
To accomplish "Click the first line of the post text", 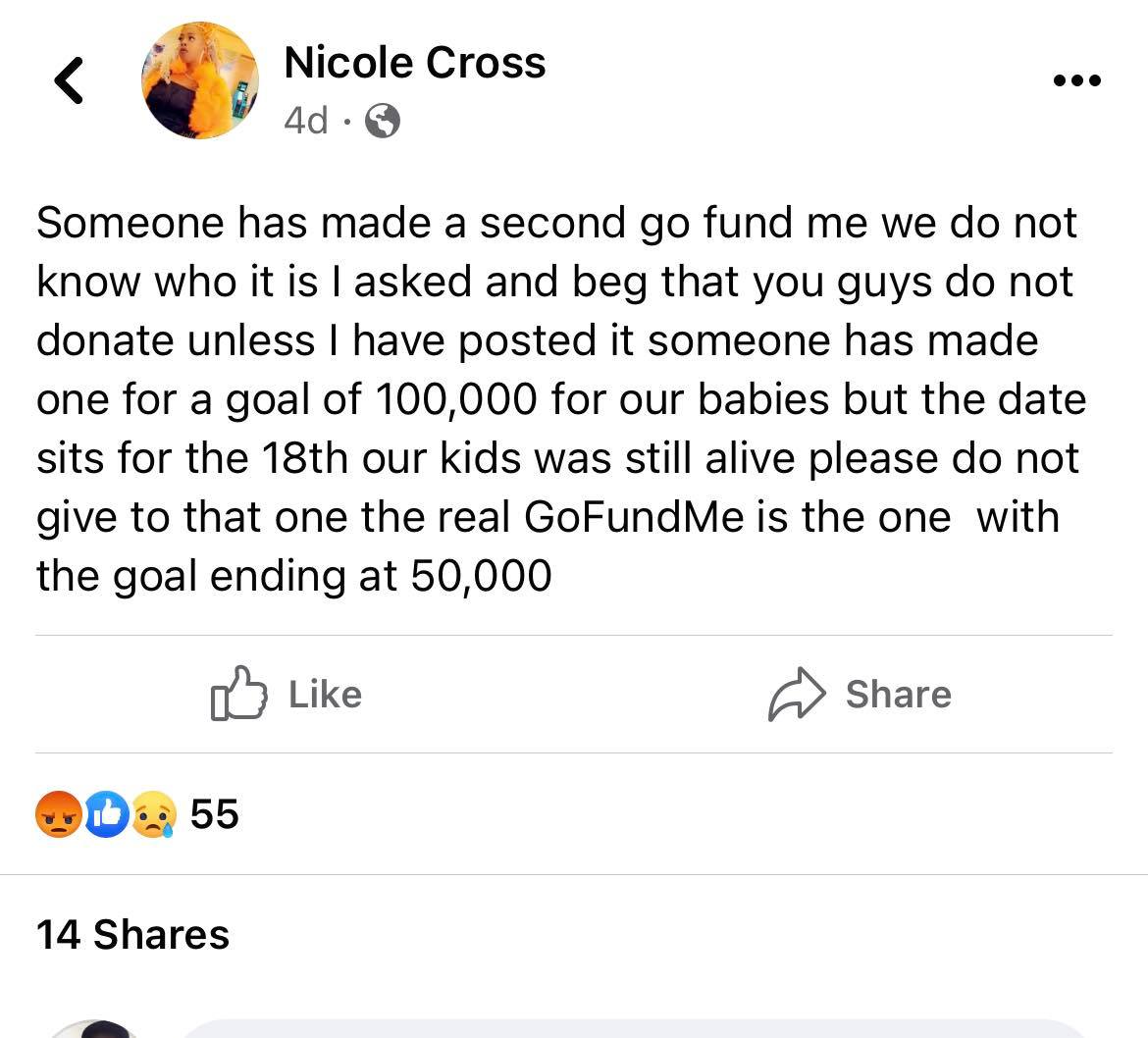I will tap(556, 223).
